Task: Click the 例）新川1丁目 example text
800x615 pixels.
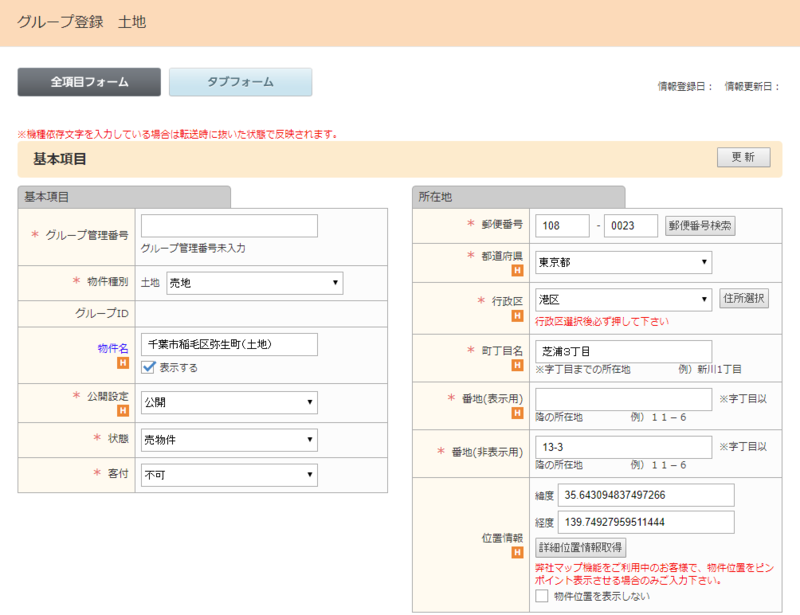Action: point(710,370)
